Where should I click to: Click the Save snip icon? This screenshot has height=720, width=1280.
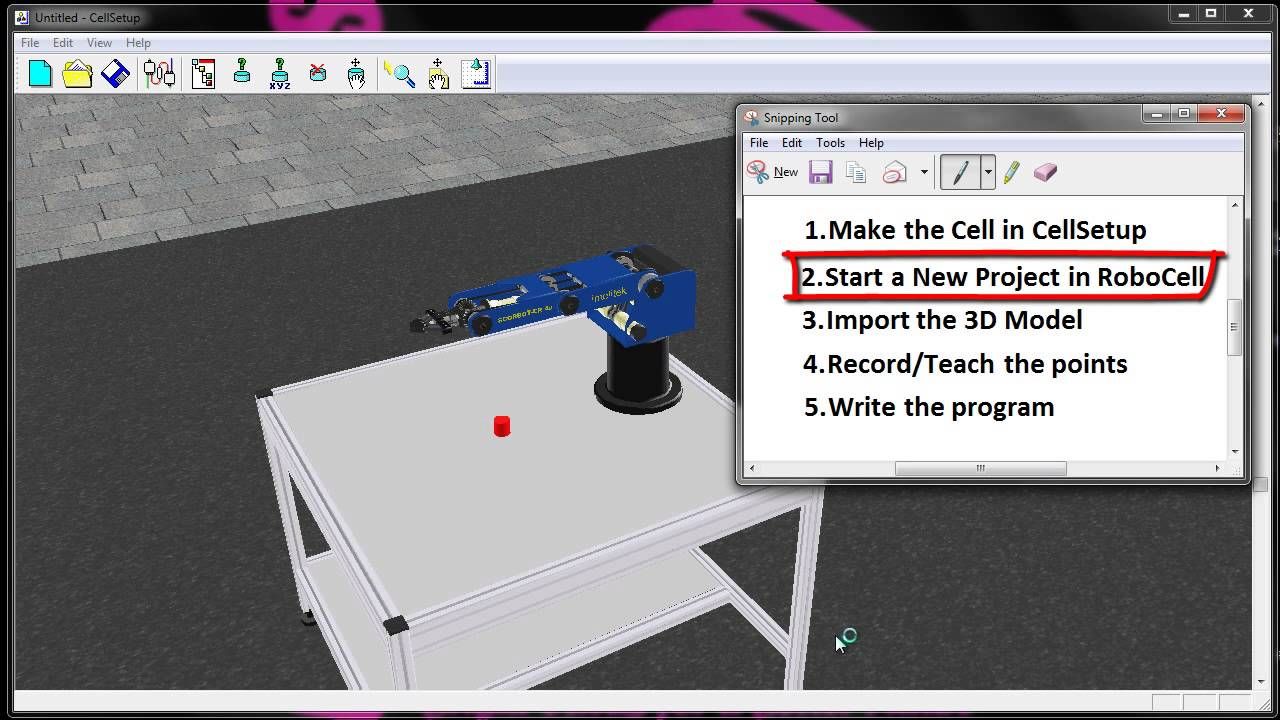click(820, 172)
